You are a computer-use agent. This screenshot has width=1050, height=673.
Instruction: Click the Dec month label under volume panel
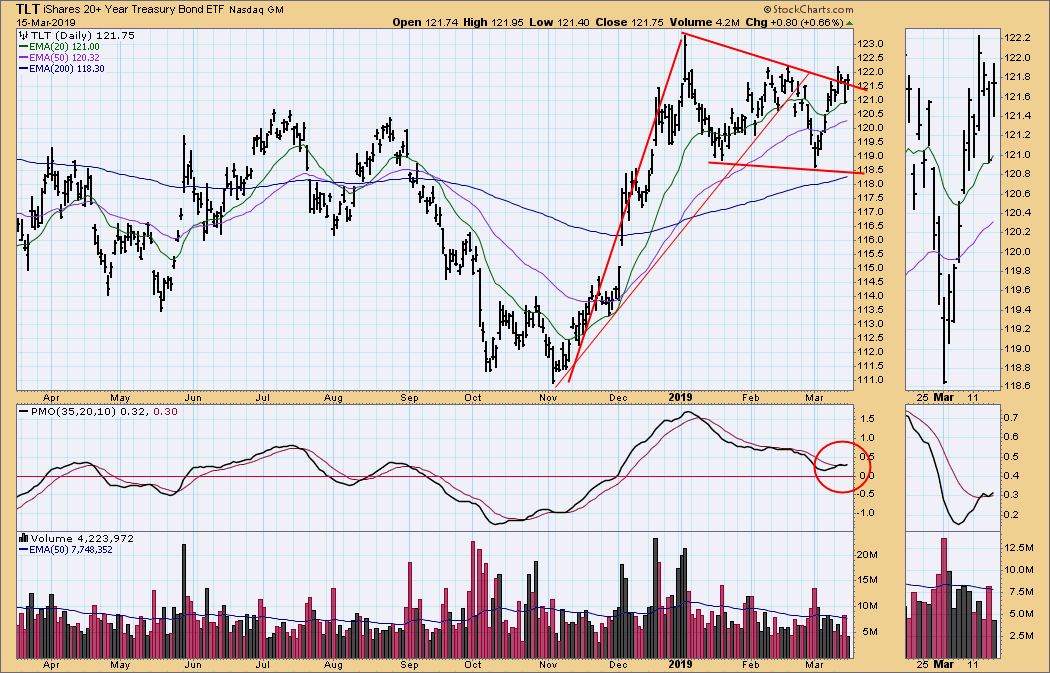coord(618,665)
